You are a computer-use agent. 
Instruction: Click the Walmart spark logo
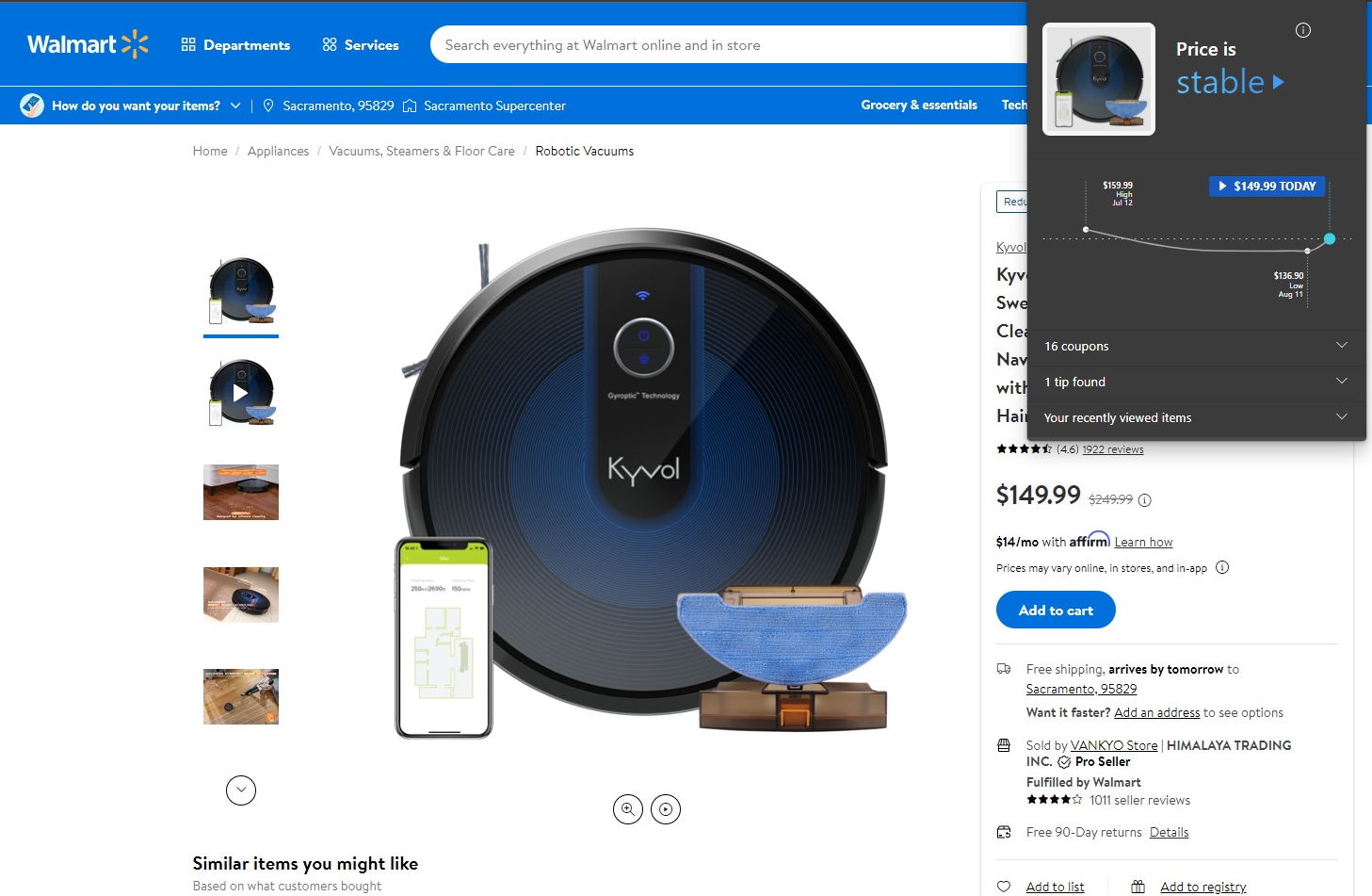pos(135,44)
